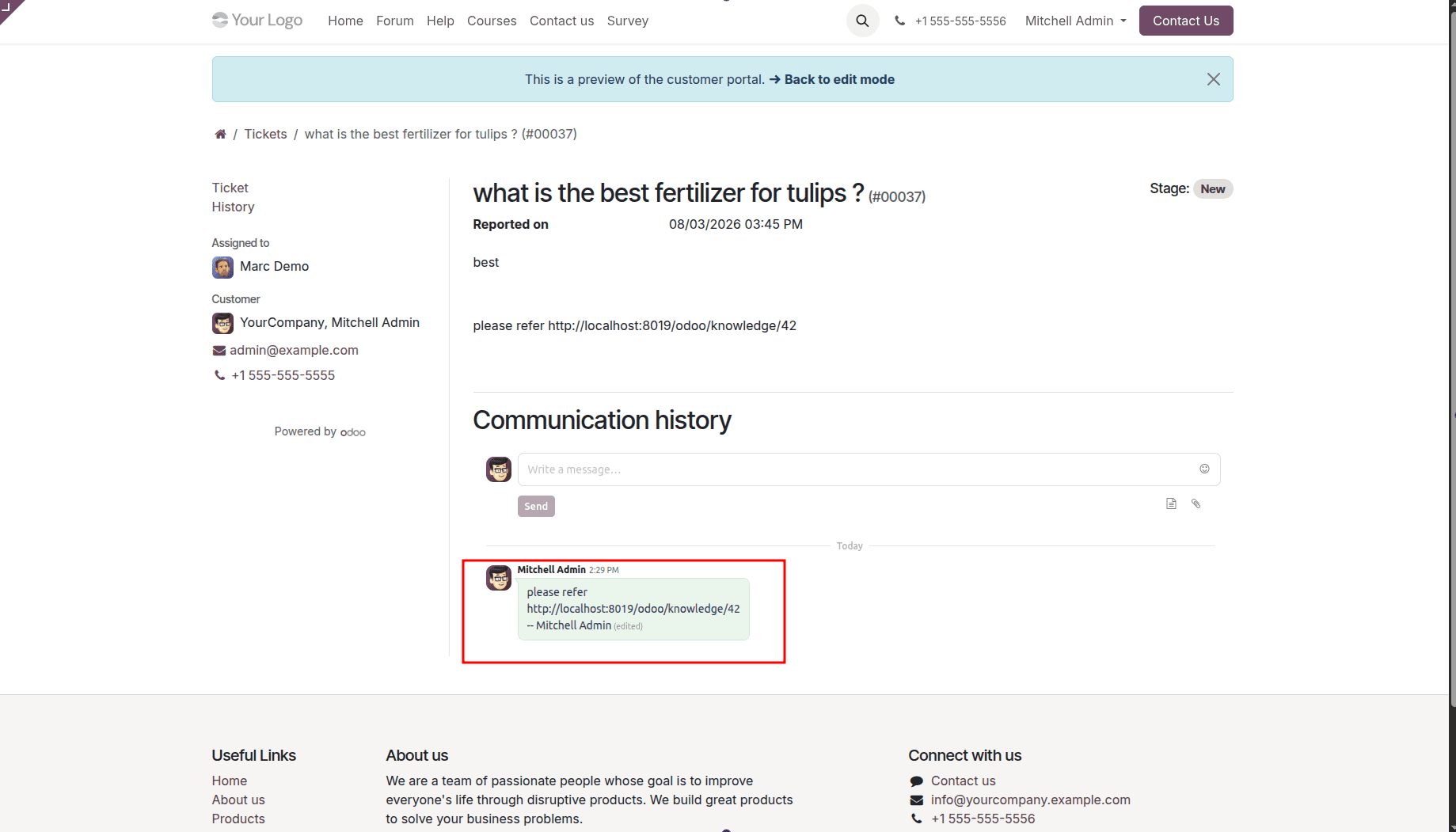Open the website search magnifier icon

pyautogui.click(x=862, y=21)
